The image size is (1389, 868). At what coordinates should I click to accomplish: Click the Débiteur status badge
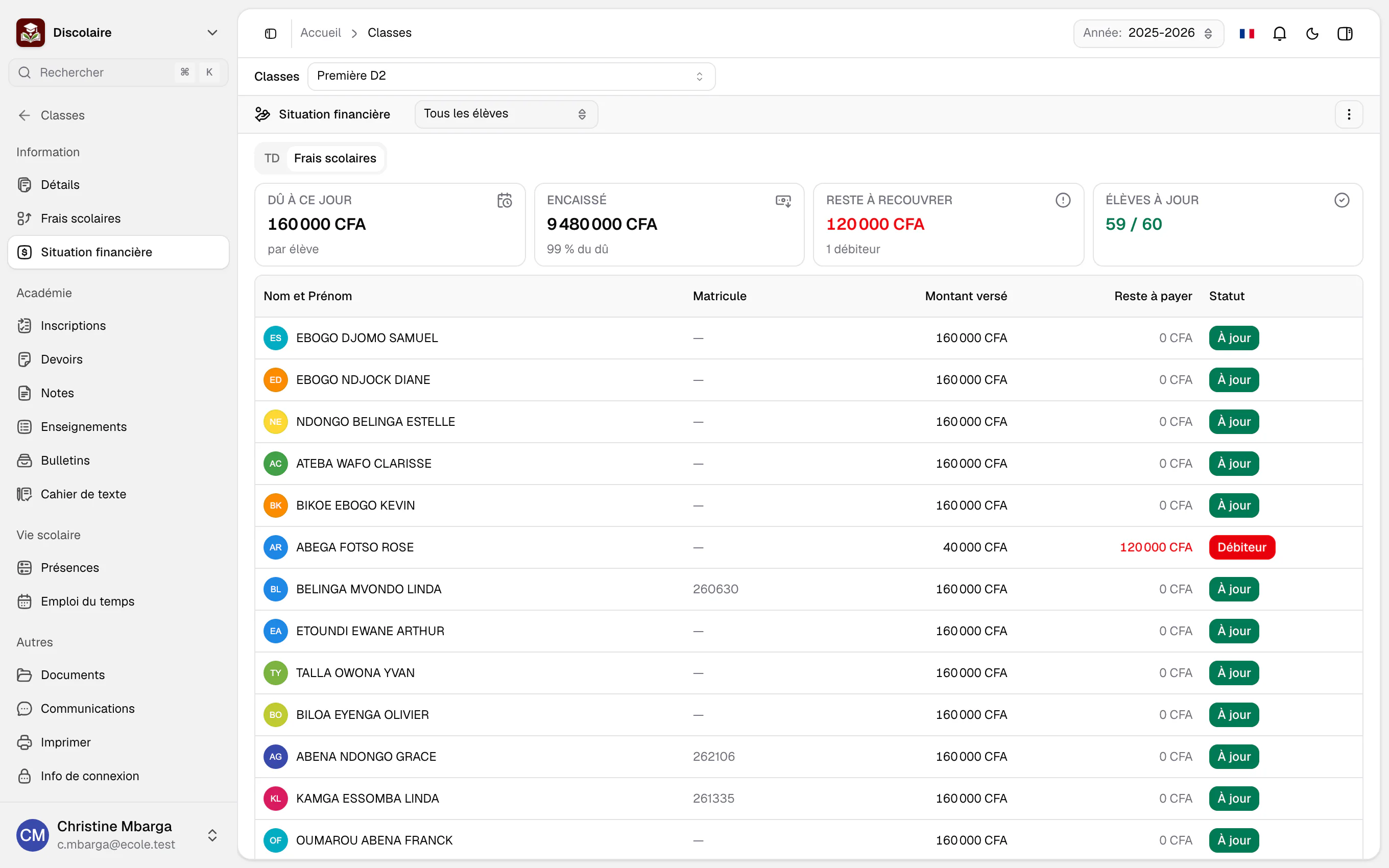pyautogui.click(x=1242, y=548)
